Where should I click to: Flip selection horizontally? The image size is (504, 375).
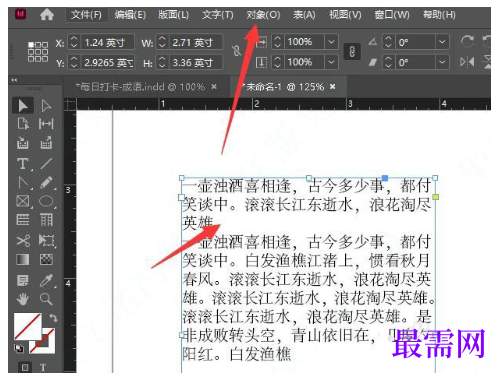point(467,62)
